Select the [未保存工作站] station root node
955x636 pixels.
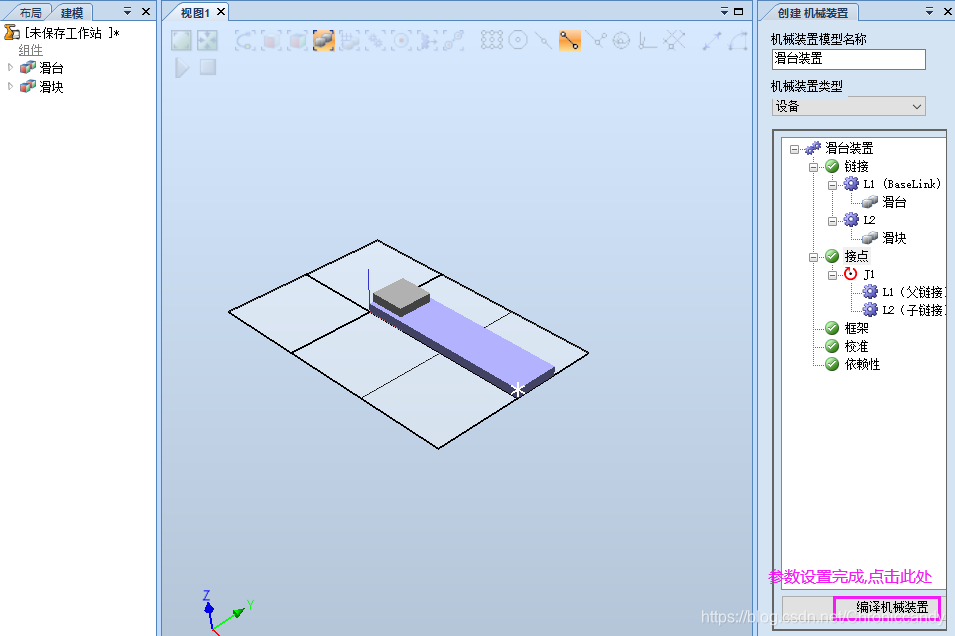71,33
